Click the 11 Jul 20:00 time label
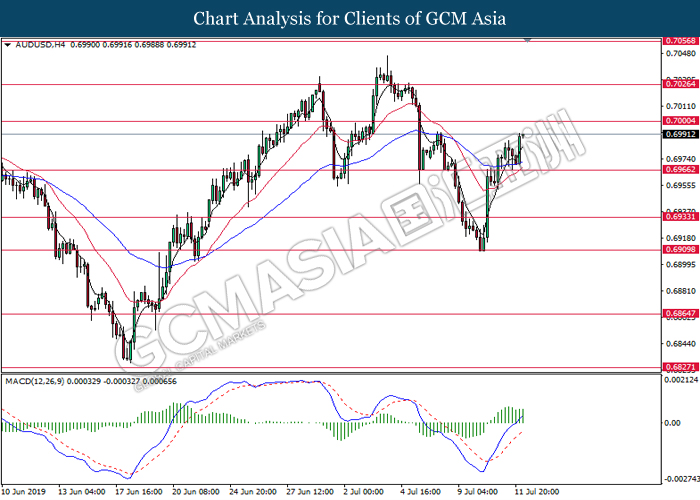 [x=536, y=492]
